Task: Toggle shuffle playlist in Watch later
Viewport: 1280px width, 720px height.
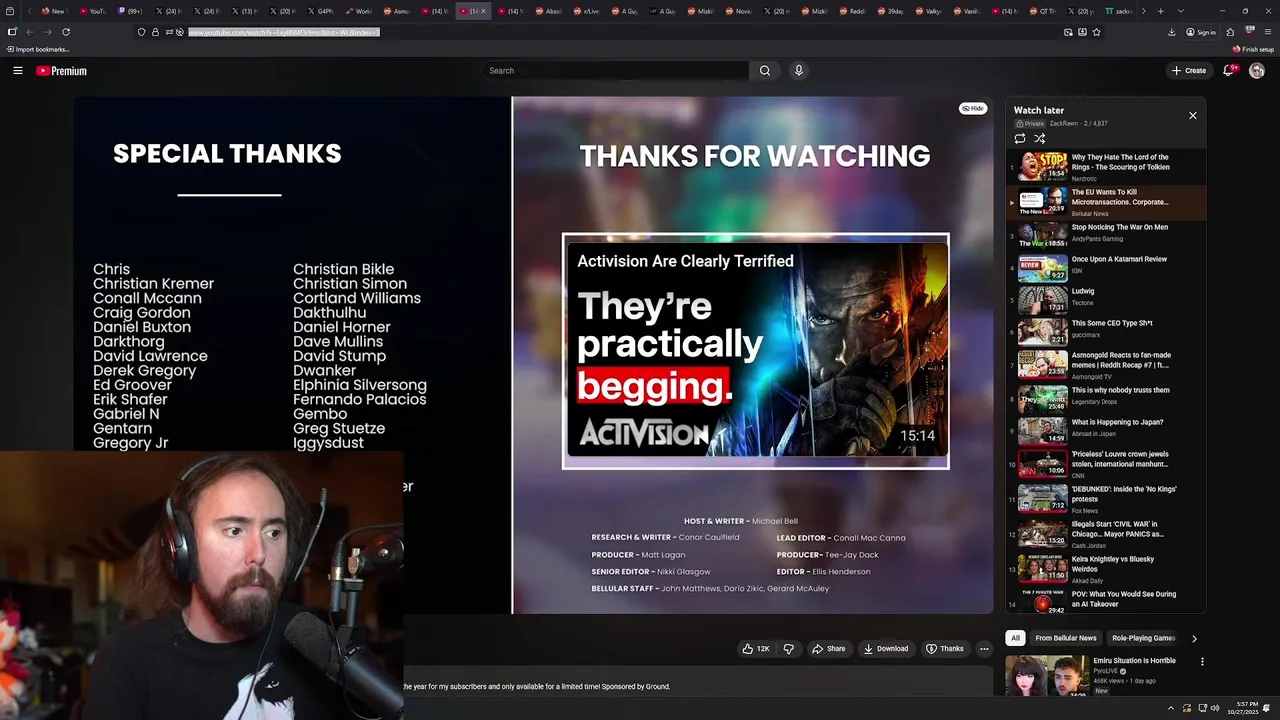Action: point(1040,139)
